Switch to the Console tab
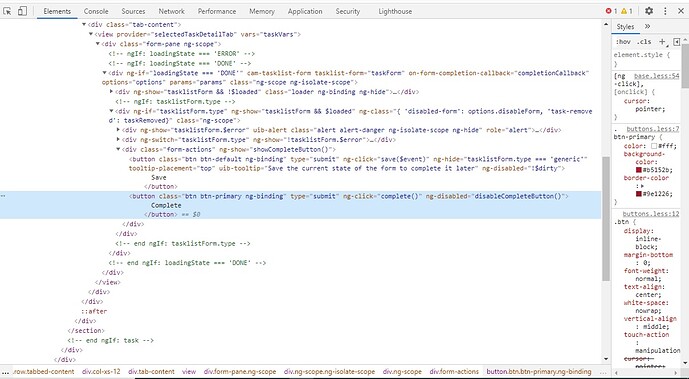689x379 pixels. click(x=96, y=11)
